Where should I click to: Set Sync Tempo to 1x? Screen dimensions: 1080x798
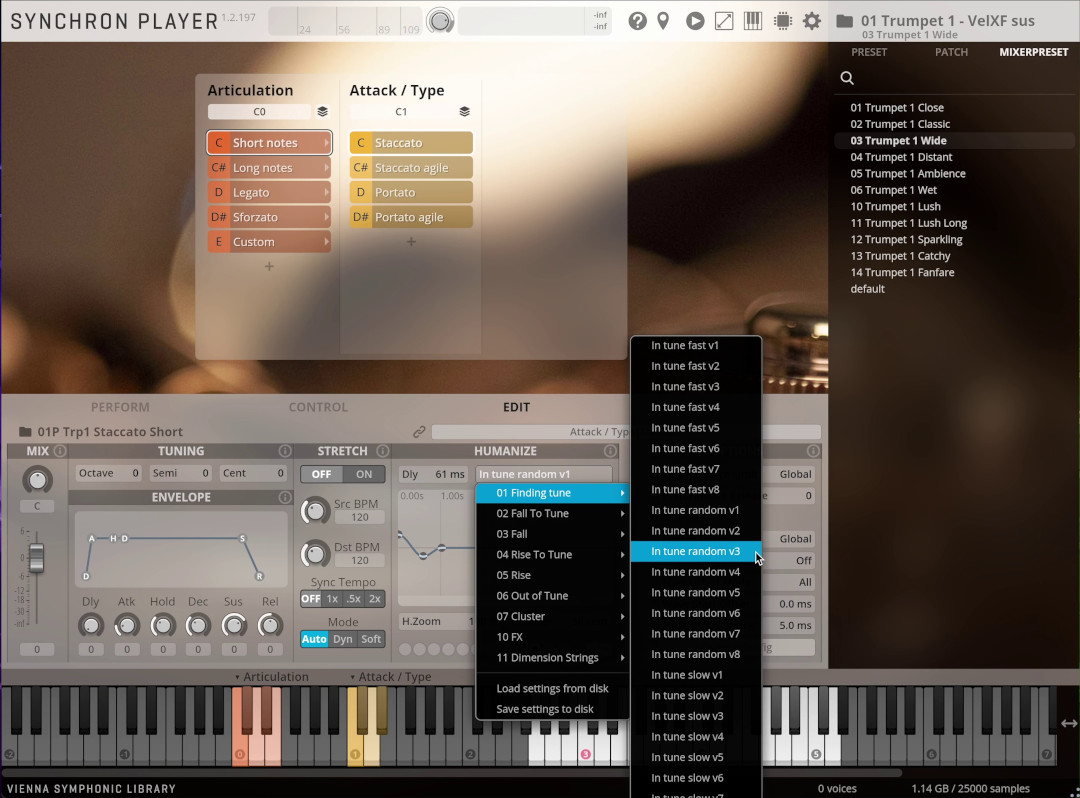332,599
